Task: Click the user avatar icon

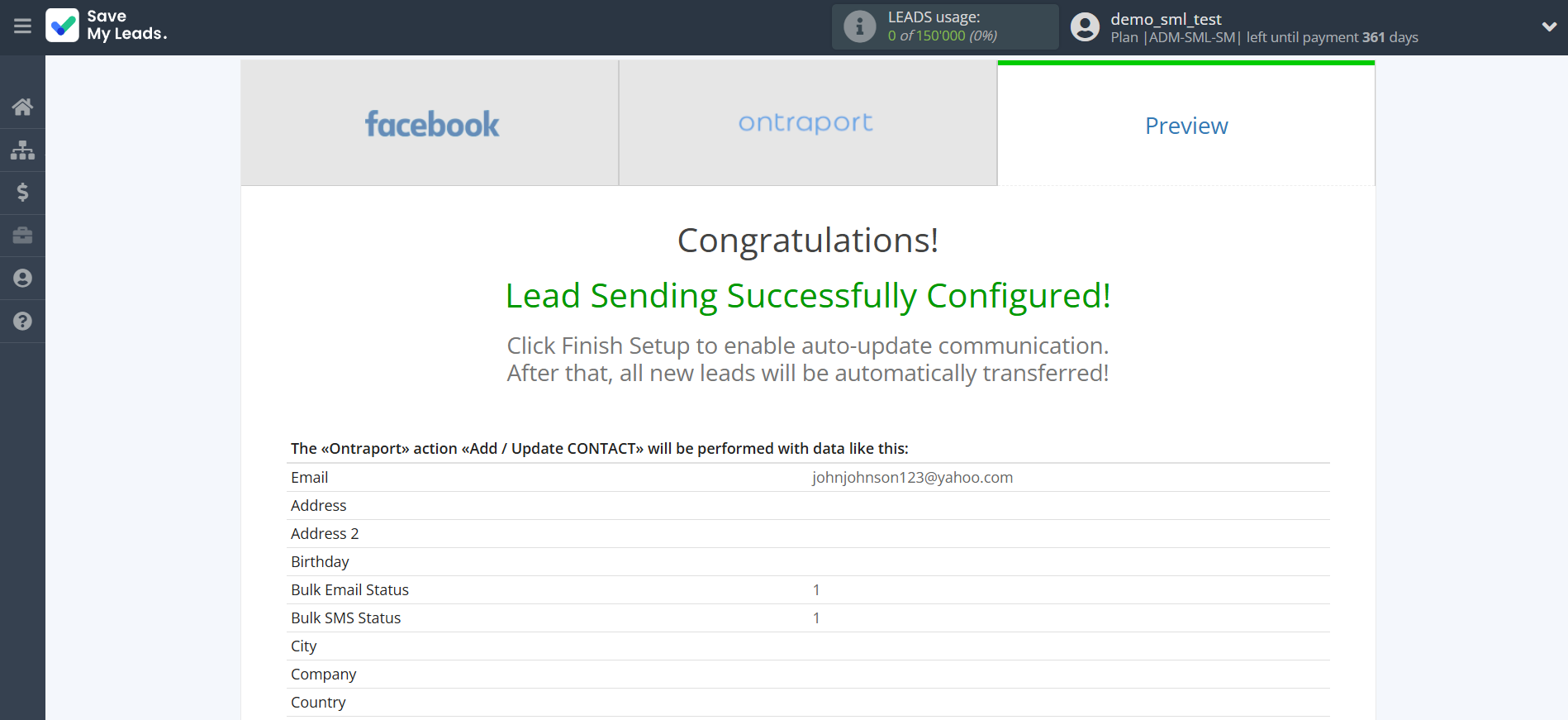Action: coord(1085,26)
